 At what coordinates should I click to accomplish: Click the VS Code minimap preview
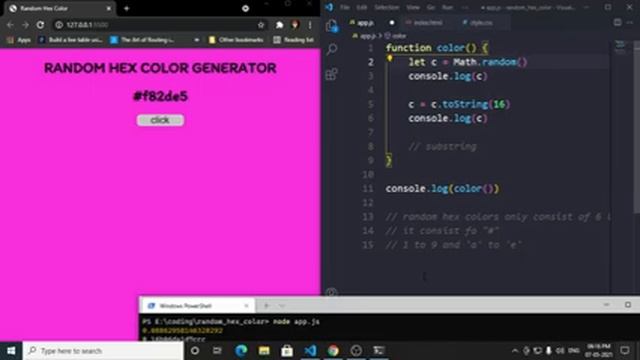pos(620,48)
